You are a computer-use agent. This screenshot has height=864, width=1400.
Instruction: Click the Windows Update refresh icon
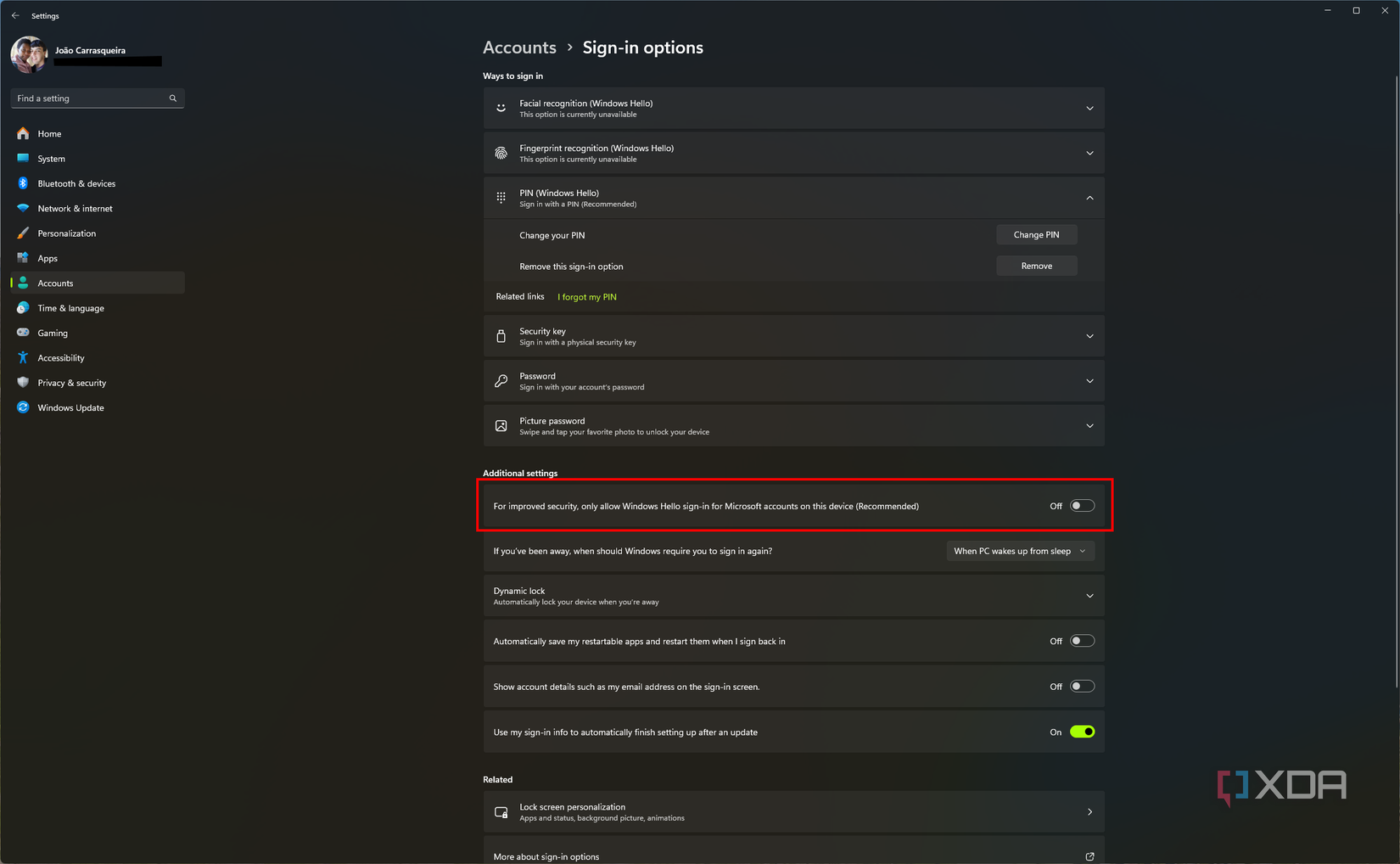[23, 407]
